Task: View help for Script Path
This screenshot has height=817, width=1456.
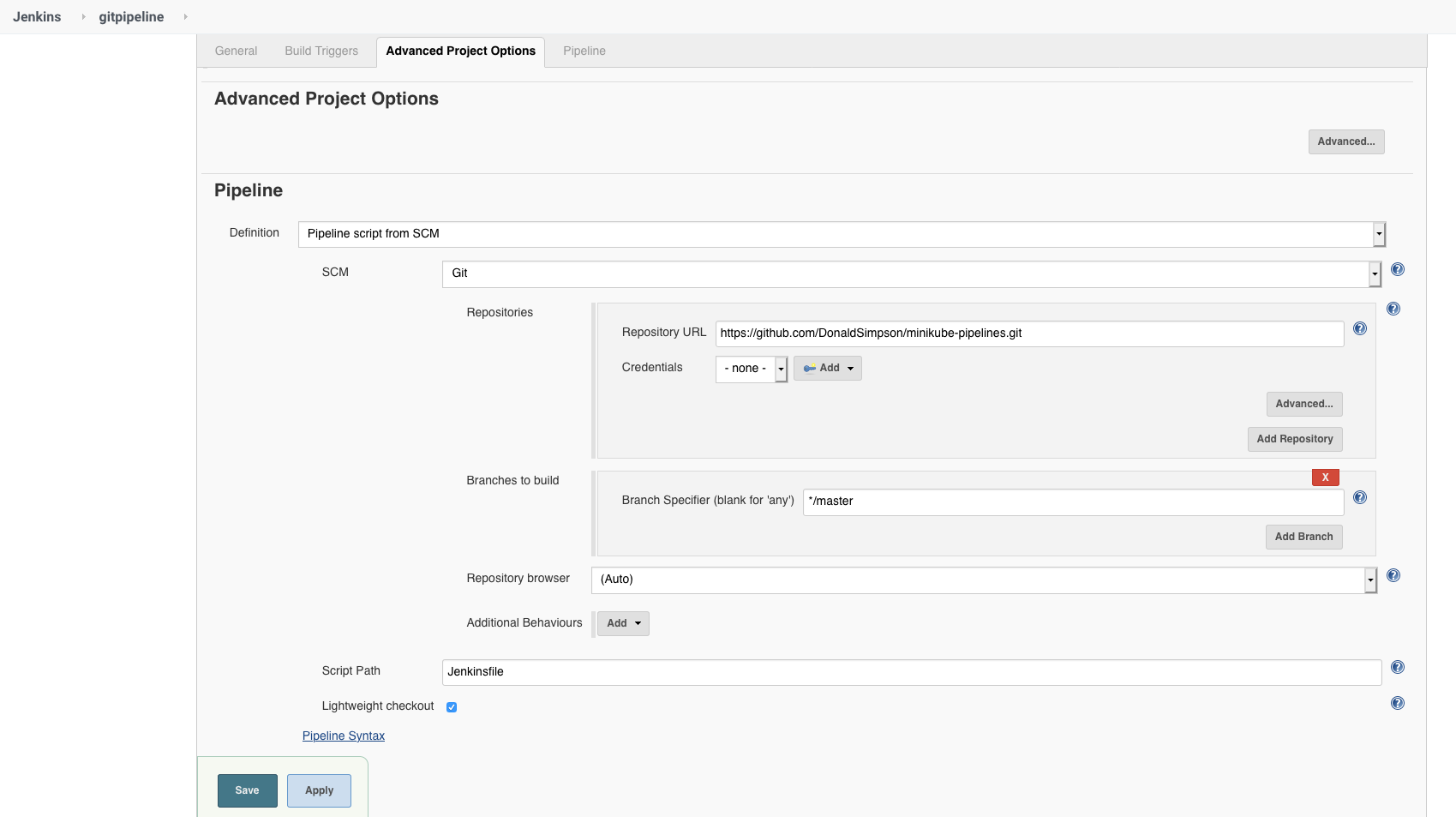Action: pos(1397,667)
